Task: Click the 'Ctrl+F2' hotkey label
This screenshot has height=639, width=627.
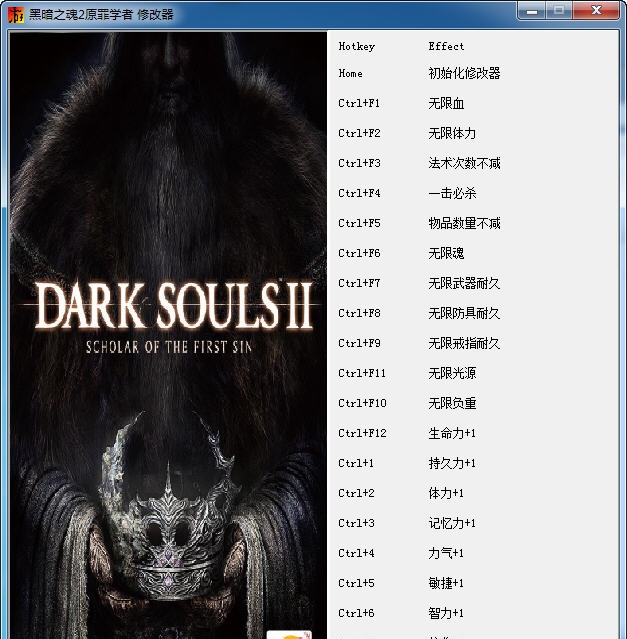Action: pos(359,133)
